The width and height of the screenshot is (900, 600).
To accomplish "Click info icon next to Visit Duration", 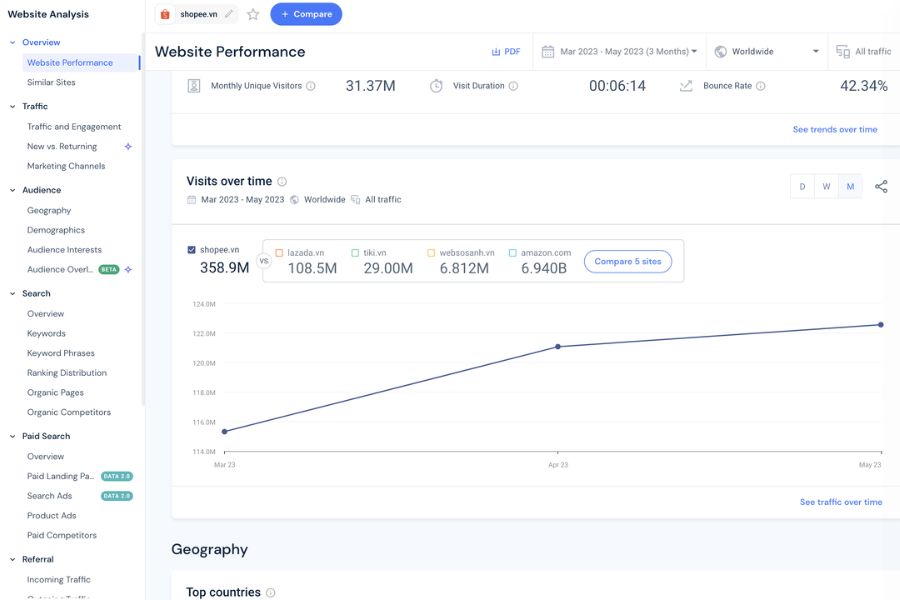I will pos(513,86).
